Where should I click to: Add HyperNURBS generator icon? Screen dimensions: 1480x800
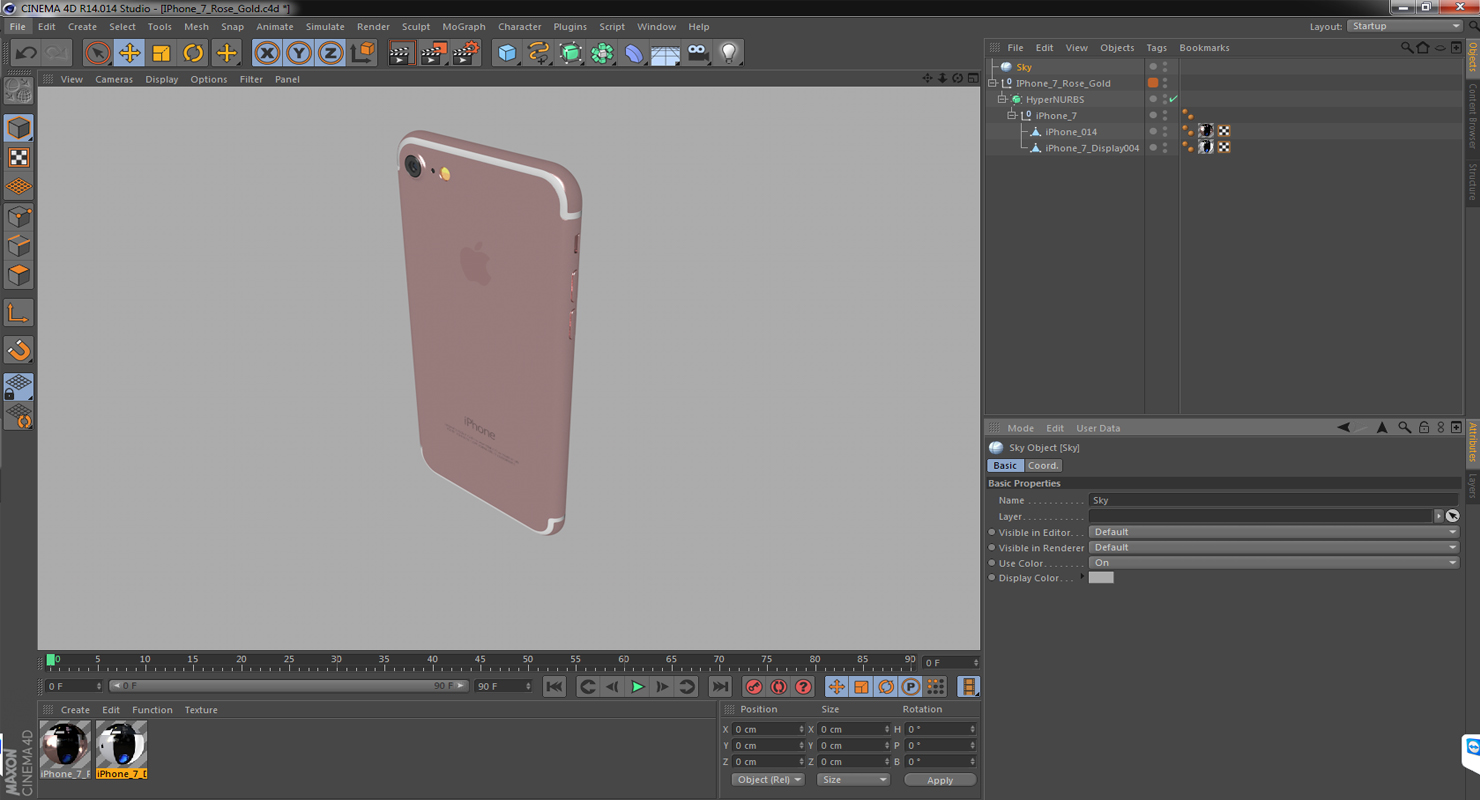click(571, 53)
